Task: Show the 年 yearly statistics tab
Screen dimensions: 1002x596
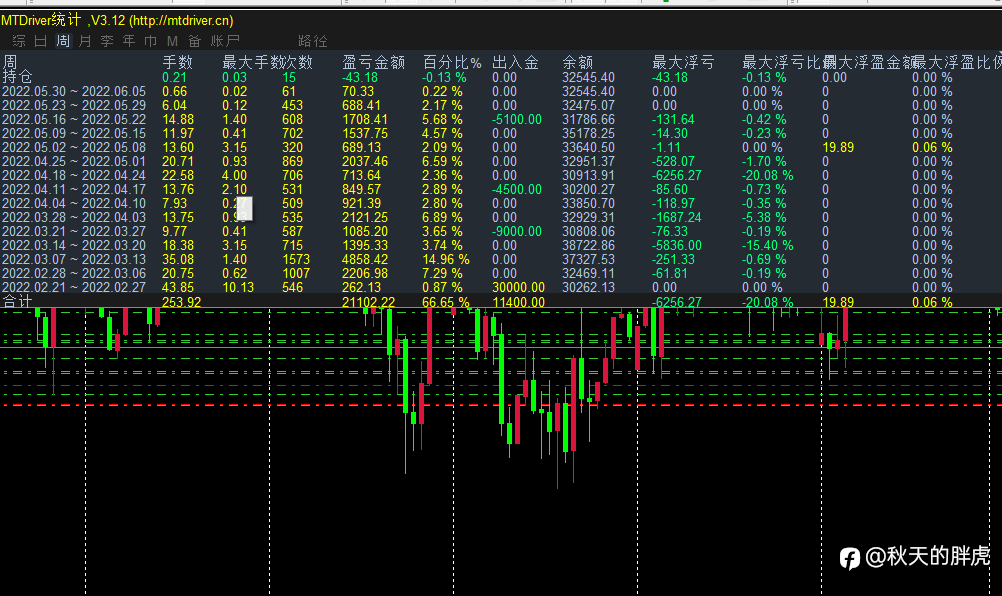Action: tap(129, 41)
